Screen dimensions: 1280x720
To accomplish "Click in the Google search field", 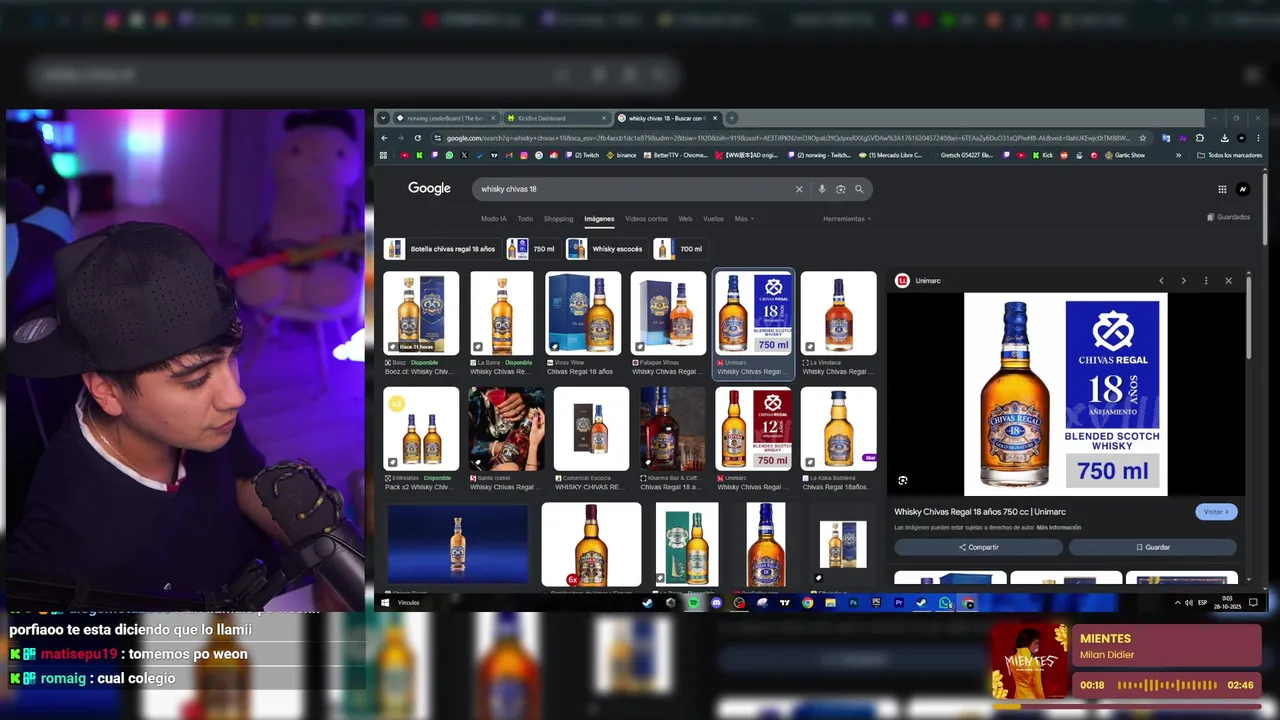I will point(635,189).
